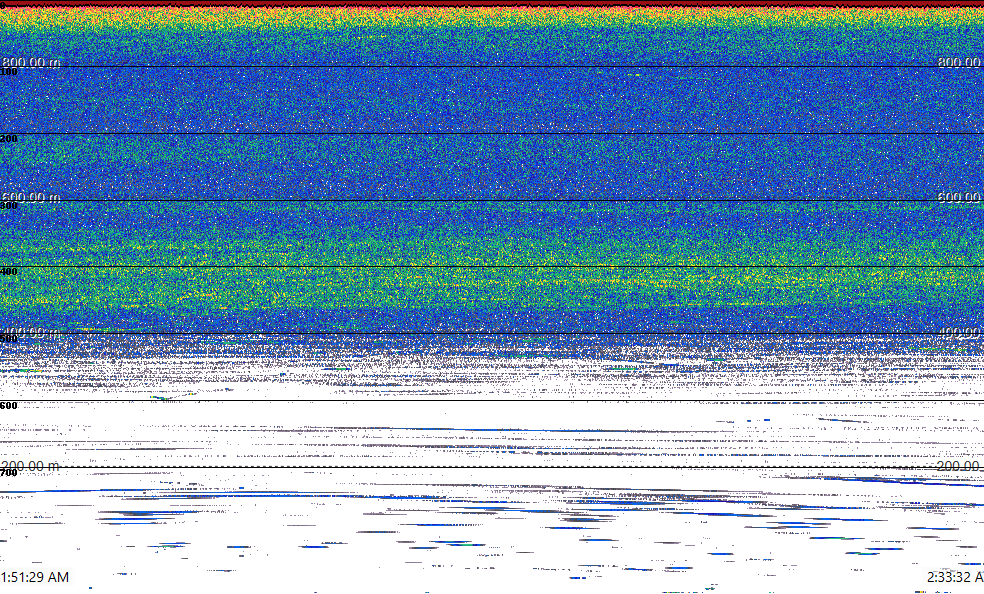Click the 1:51:29 AM start timestamp
This screenshot has height=594, width=984.
point(35,577)
